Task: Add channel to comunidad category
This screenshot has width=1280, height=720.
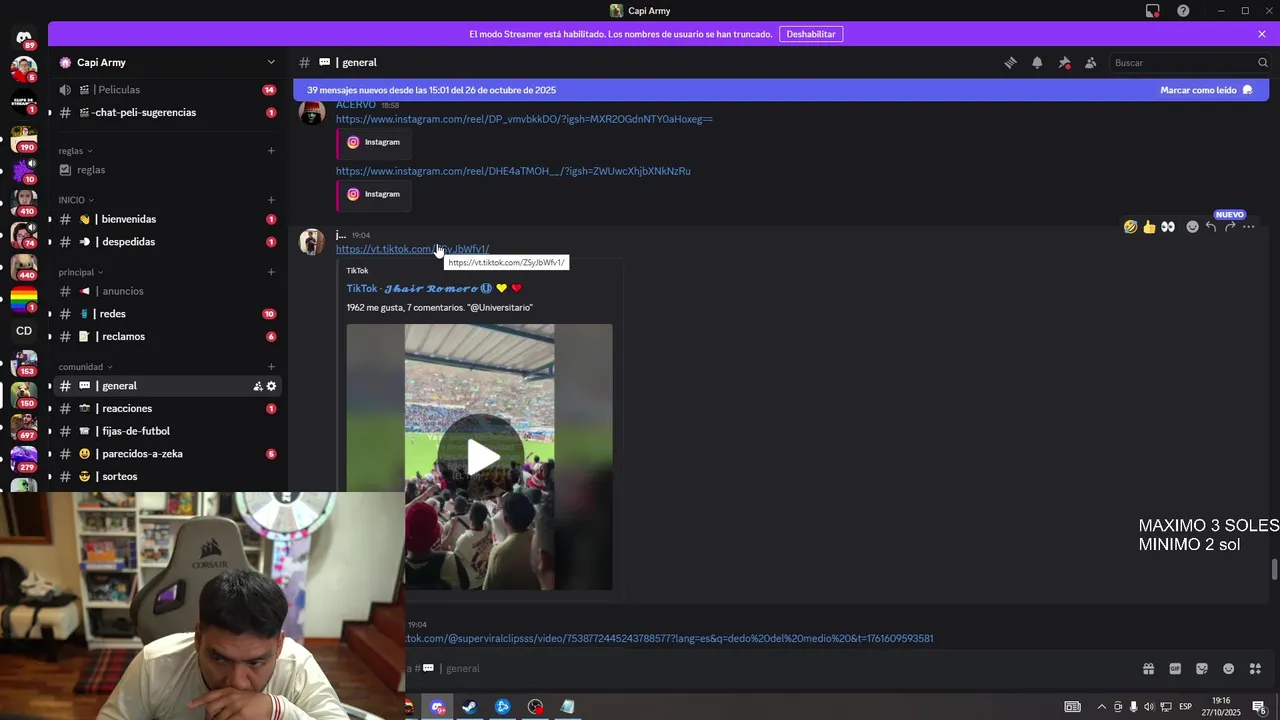Action: (271, 367)
